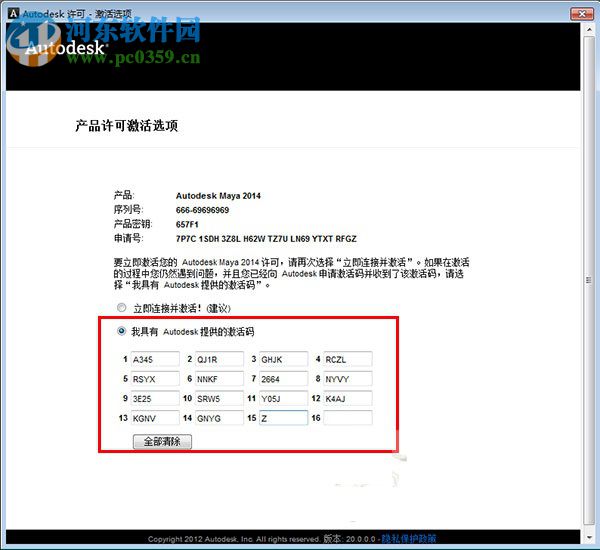The height and width of the screenshot is (550, 600).
Task: Click activation code field 9 containing 3E25
Action: pyautogui.click(x=155, y=398)
